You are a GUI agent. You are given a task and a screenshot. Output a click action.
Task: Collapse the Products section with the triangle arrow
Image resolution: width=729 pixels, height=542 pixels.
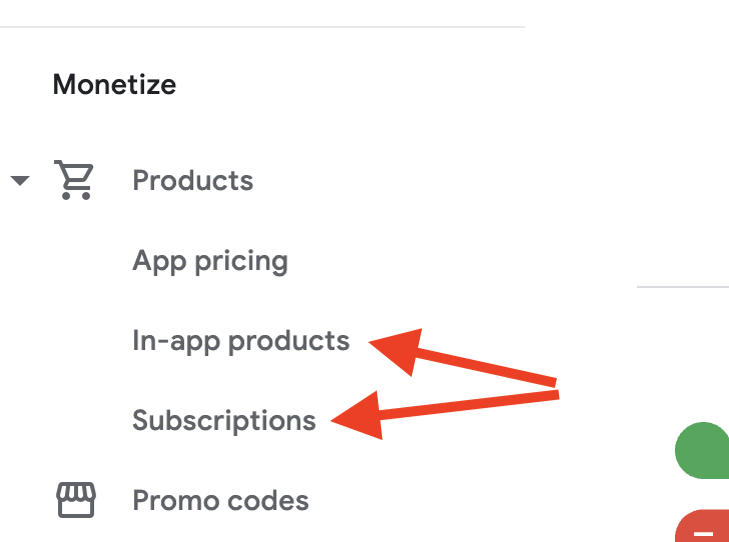coord(20,180)
